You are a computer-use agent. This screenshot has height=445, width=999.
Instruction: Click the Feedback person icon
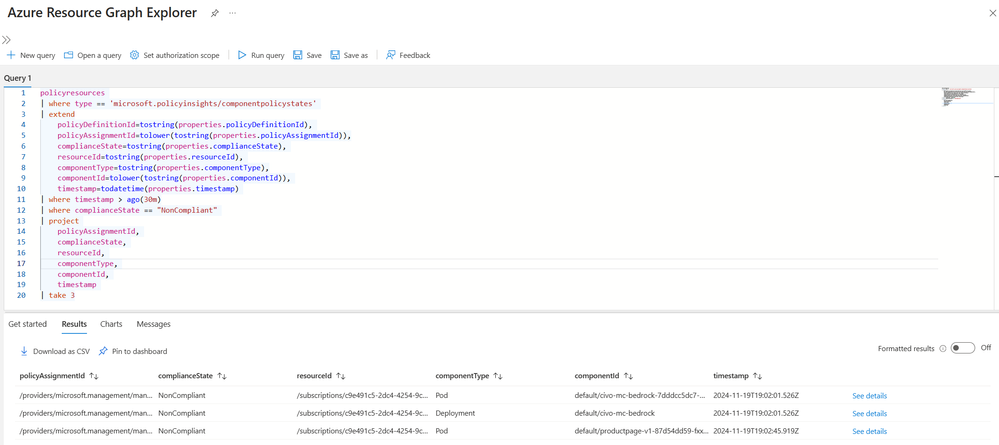[x=391, y=55]
